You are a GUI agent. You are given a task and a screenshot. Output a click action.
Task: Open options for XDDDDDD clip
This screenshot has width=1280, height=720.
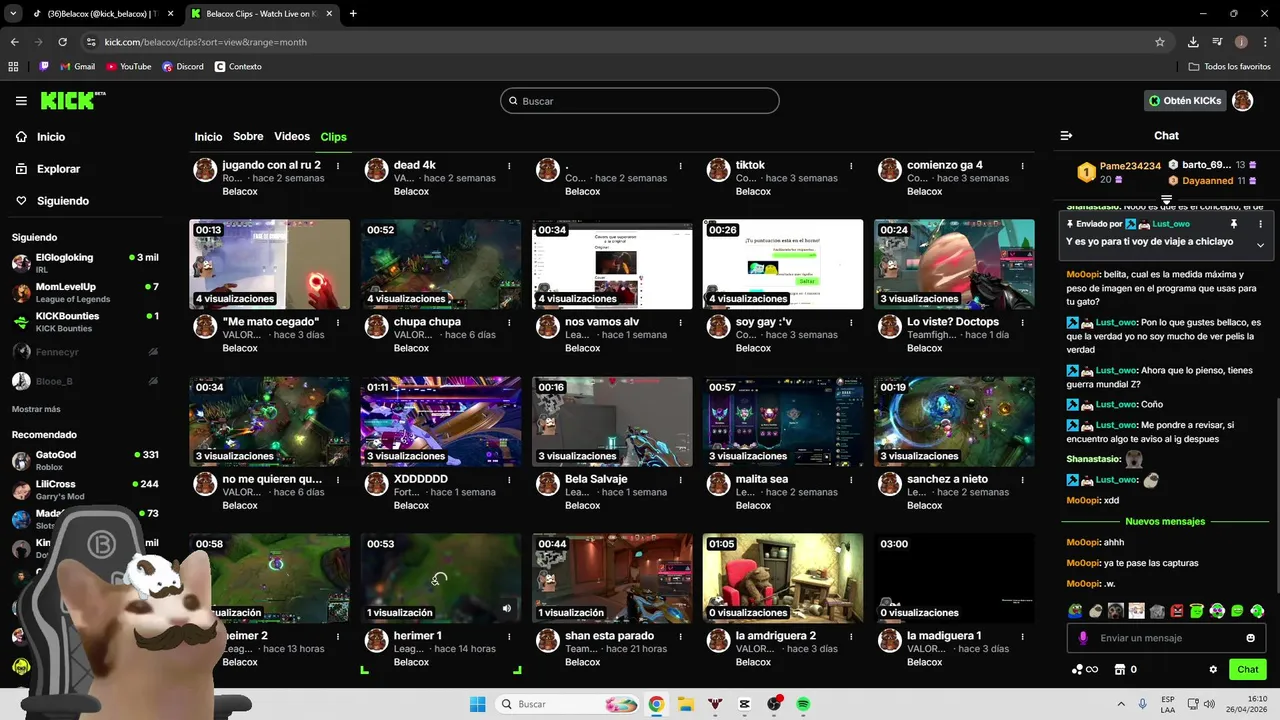[509, 479]
